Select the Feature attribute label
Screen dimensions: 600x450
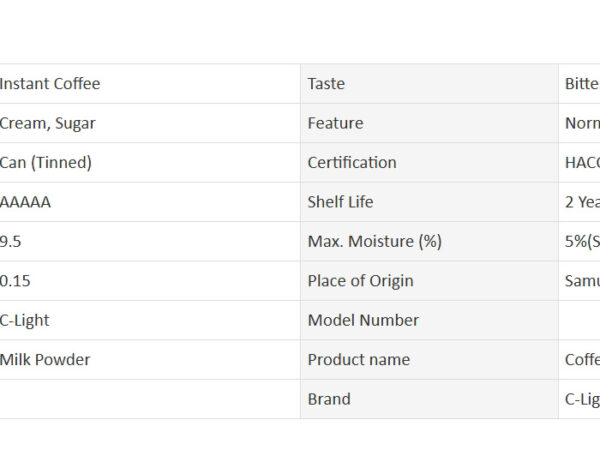(336, 123)
